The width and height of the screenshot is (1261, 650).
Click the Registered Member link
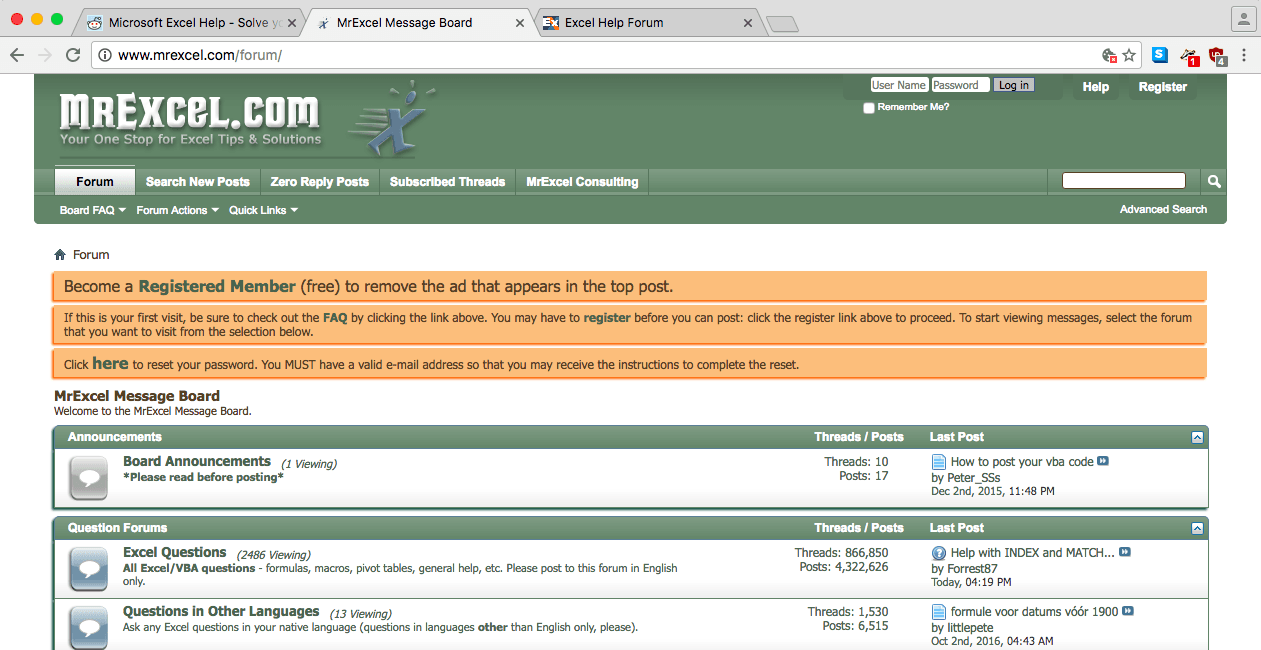[217, 286]
